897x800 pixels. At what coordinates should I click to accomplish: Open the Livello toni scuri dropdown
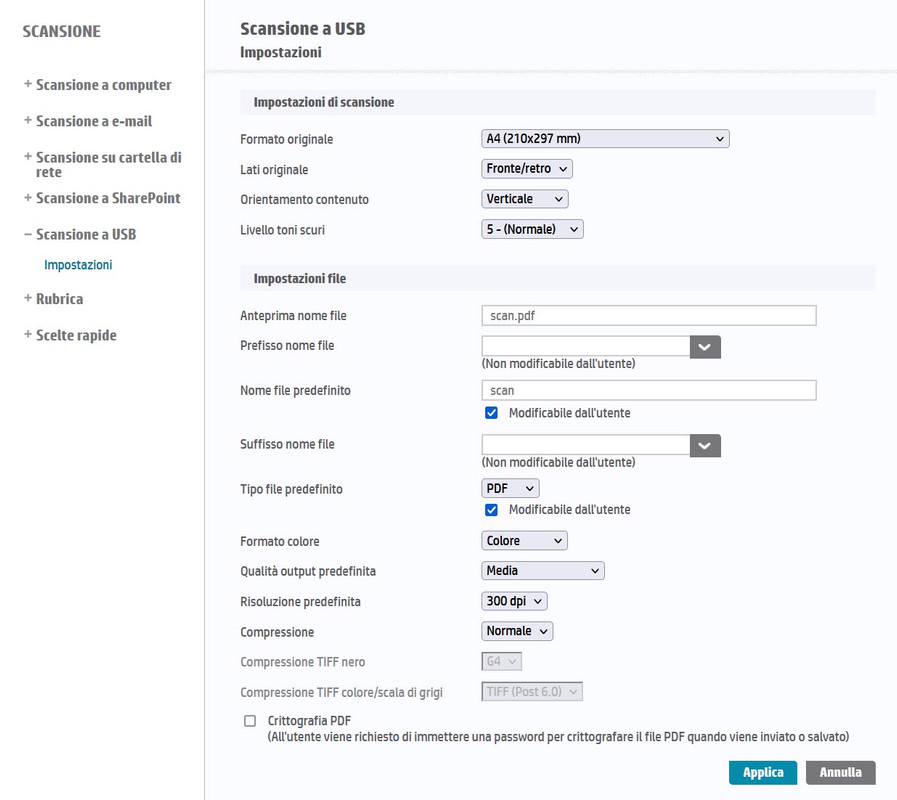[x=532, y=229]
